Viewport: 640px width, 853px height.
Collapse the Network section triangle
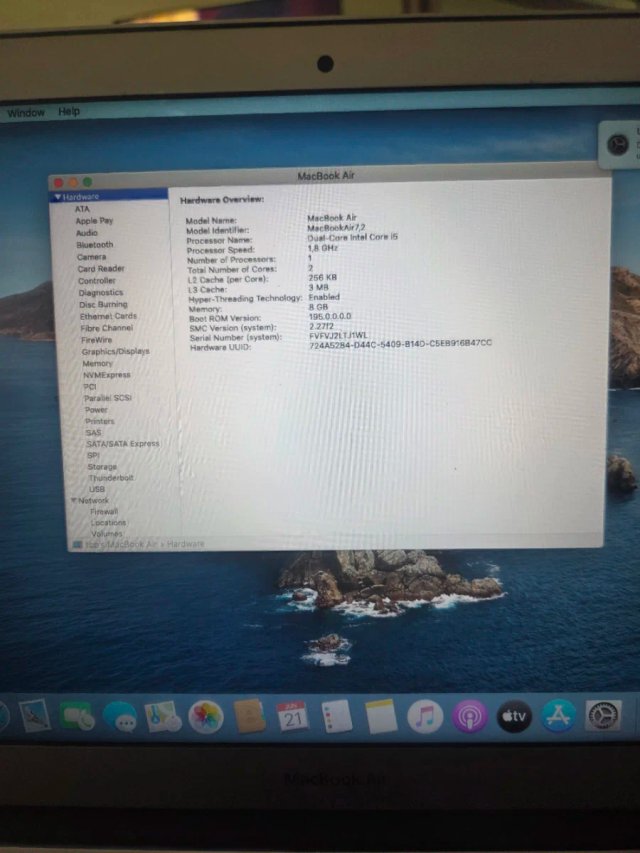click(x=73, y=500)
